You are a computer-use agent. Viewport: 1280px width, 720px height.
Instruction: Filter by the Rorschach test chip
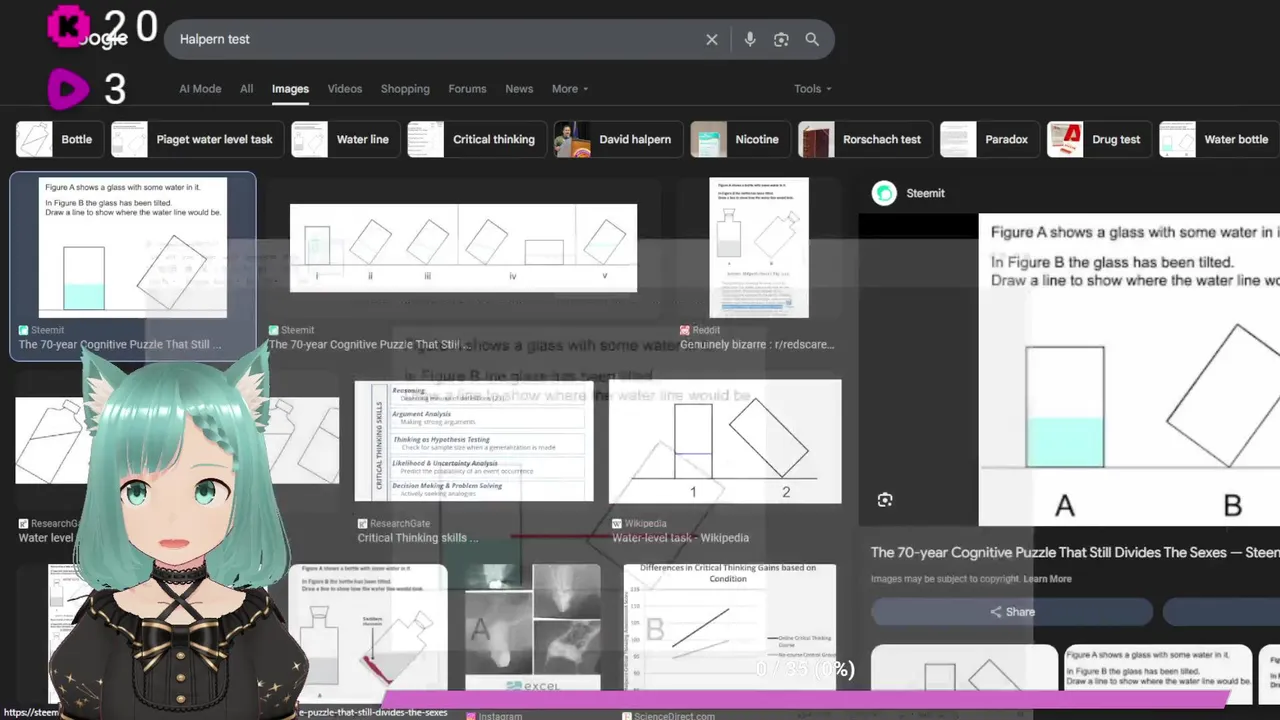pos(866,139)
